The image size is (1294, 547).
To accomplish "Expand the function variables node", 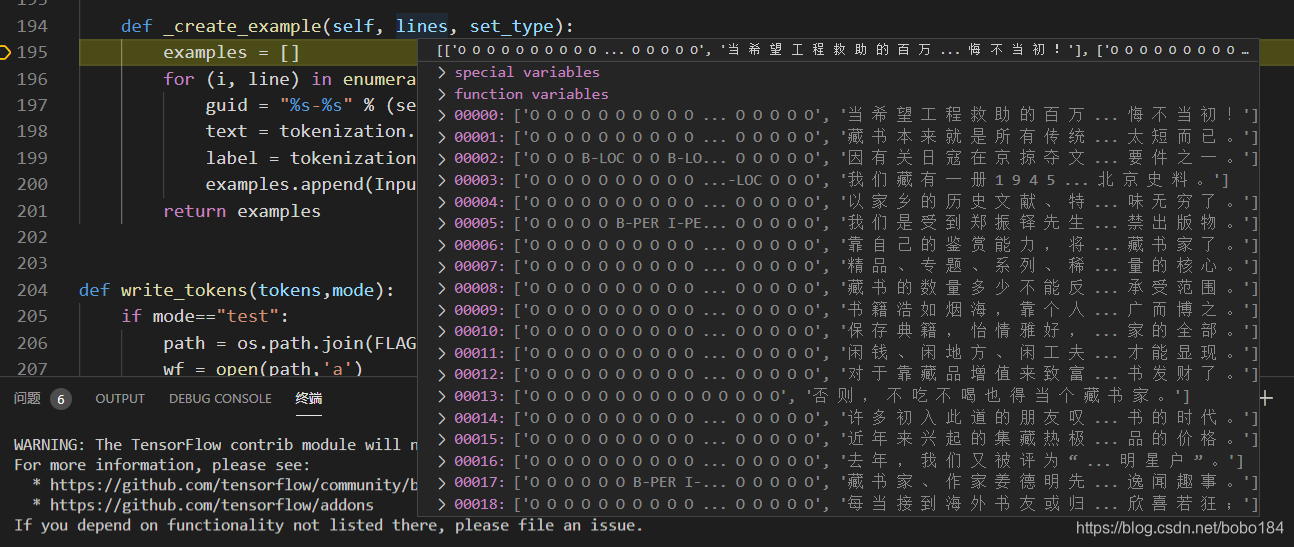I will (x=442, y=94).
